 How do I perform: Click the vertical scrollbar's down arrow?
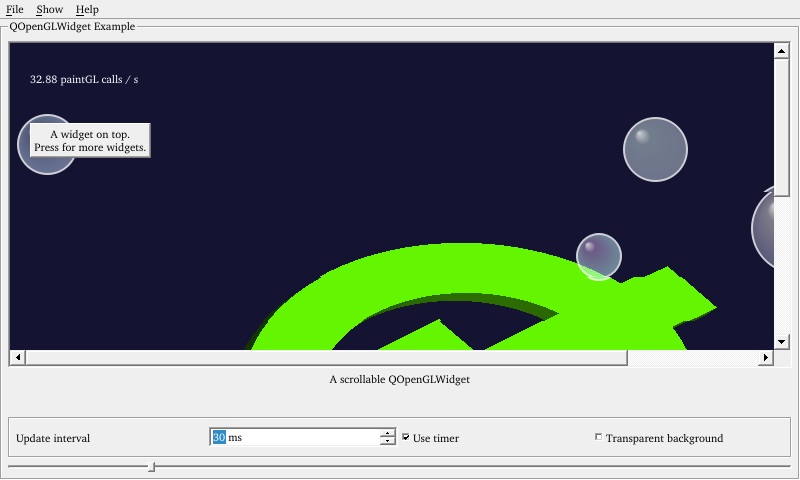[x=782, y=341]
